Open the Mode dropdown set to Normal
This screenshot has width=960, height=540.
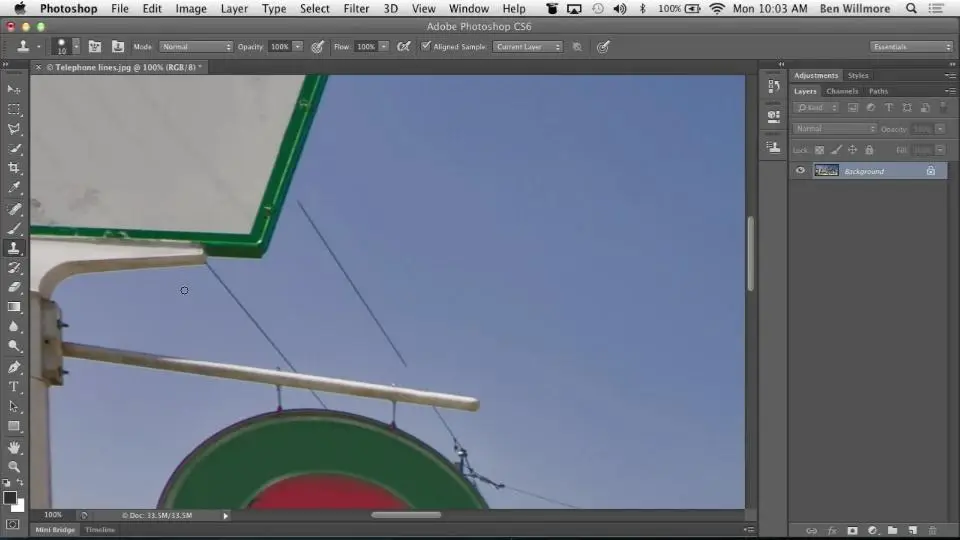click(x=196, y=47)
